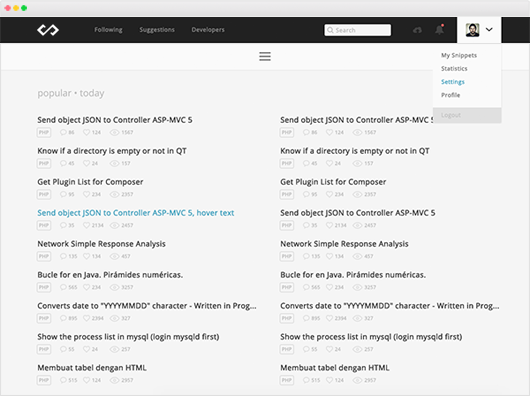Click the user avatar picture
Image resolution: width=530 pixels, height=396 pixels.
(472, 30)
